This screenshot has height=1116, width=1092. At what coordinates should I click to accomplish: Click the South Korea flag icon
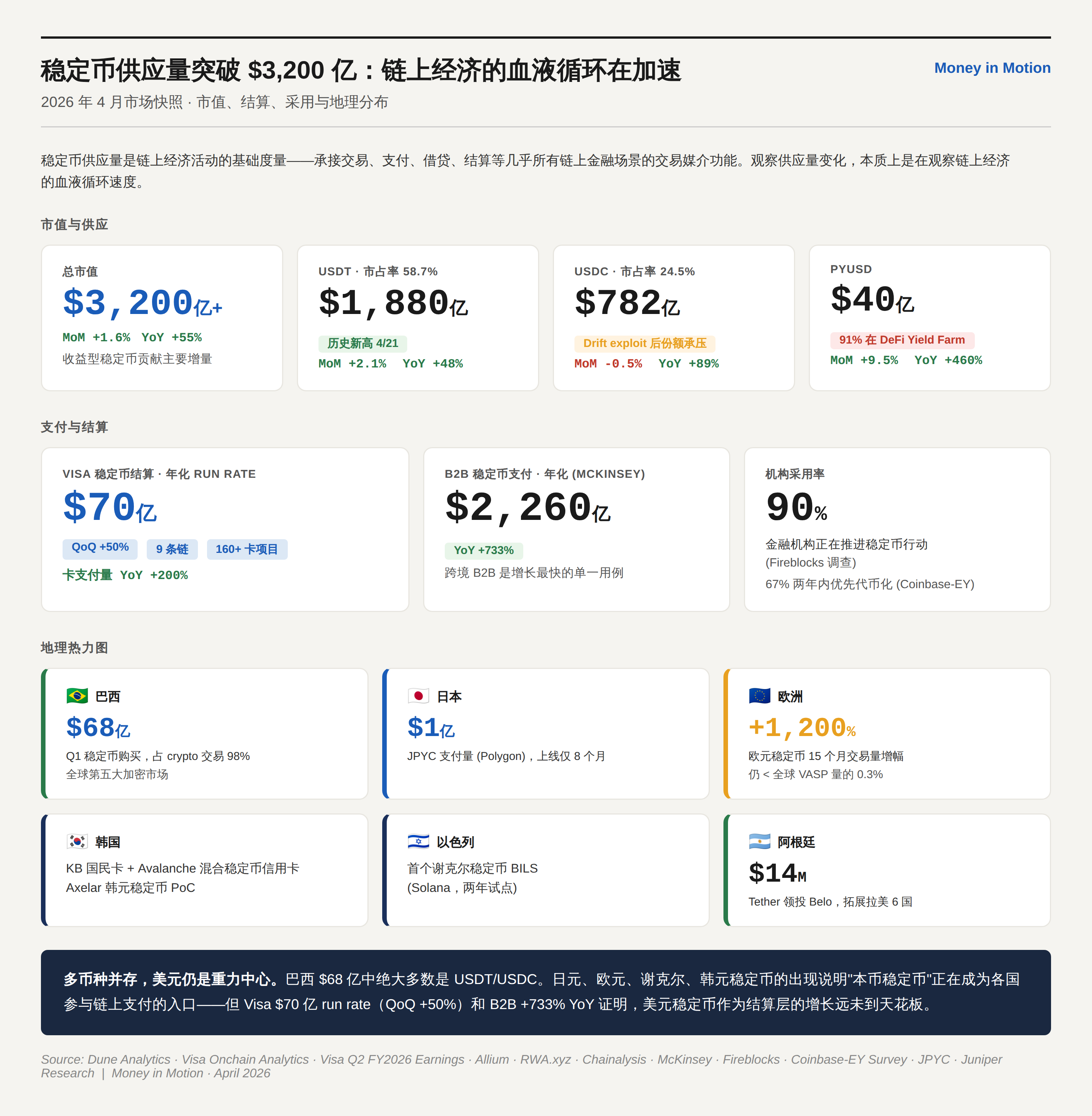point(77,842)
